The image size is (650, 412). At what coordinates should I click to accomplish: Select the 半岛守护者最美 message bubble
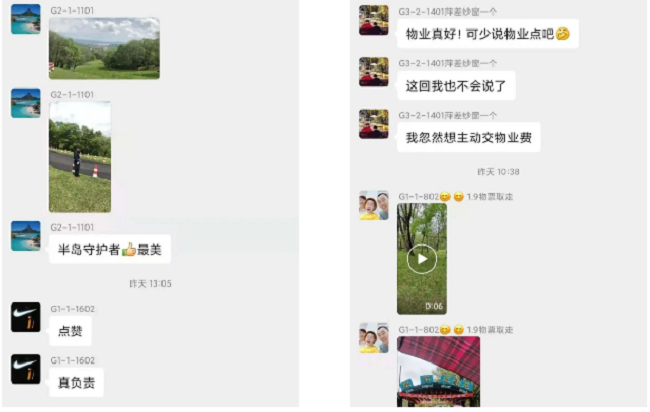click(x=110, y=249)
